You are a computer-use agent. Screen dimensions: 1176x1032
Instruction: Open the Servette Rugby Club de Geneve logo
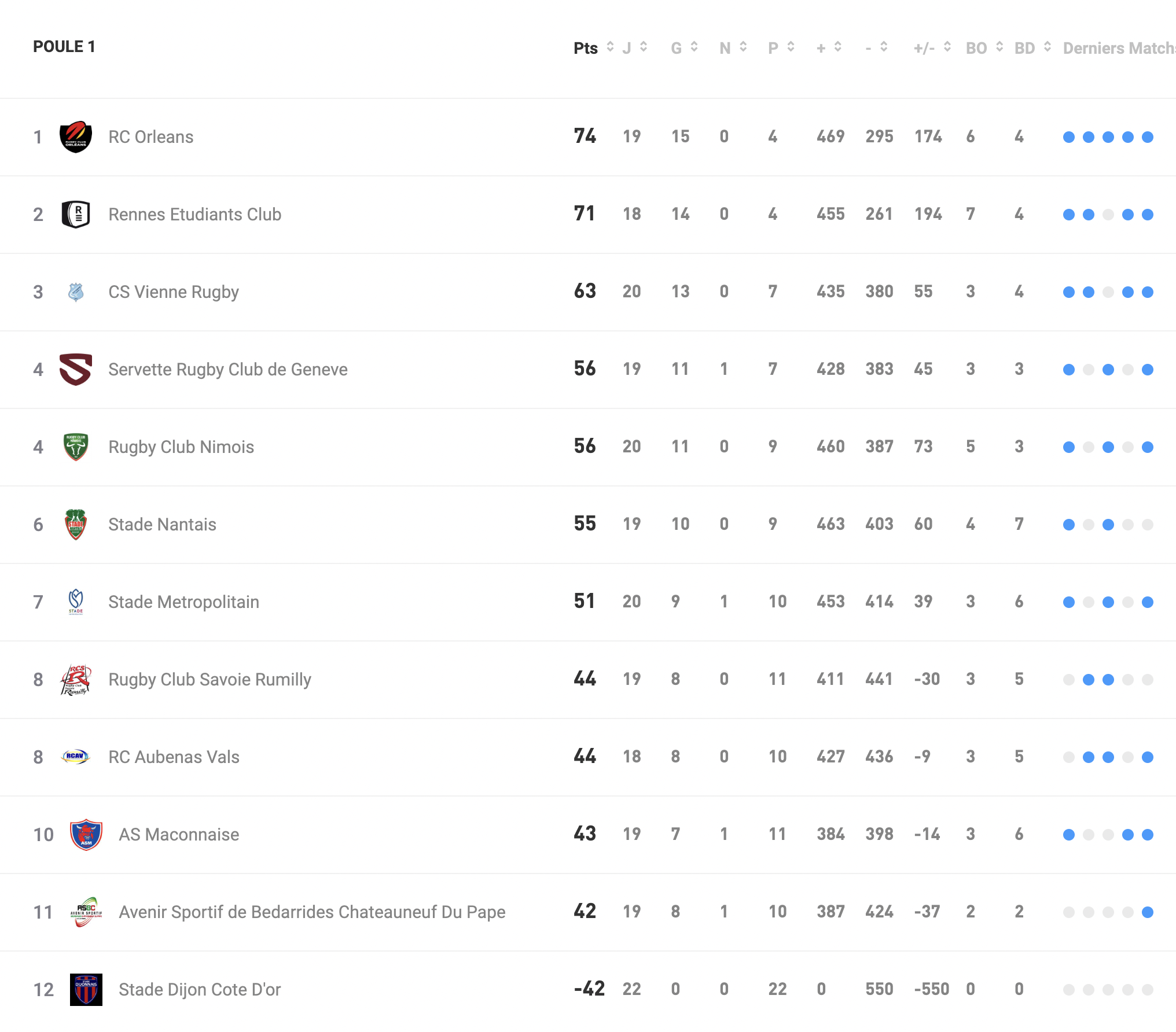pyautogui.click(x=76, y=370)
